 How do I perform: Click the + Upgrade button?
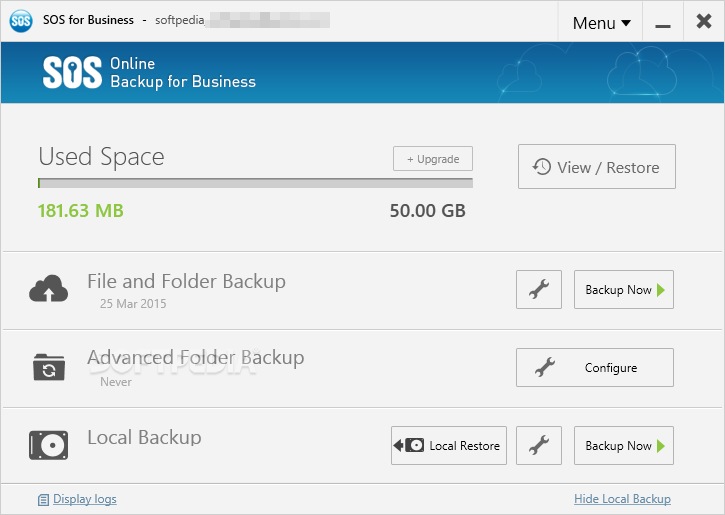point(433,159)
